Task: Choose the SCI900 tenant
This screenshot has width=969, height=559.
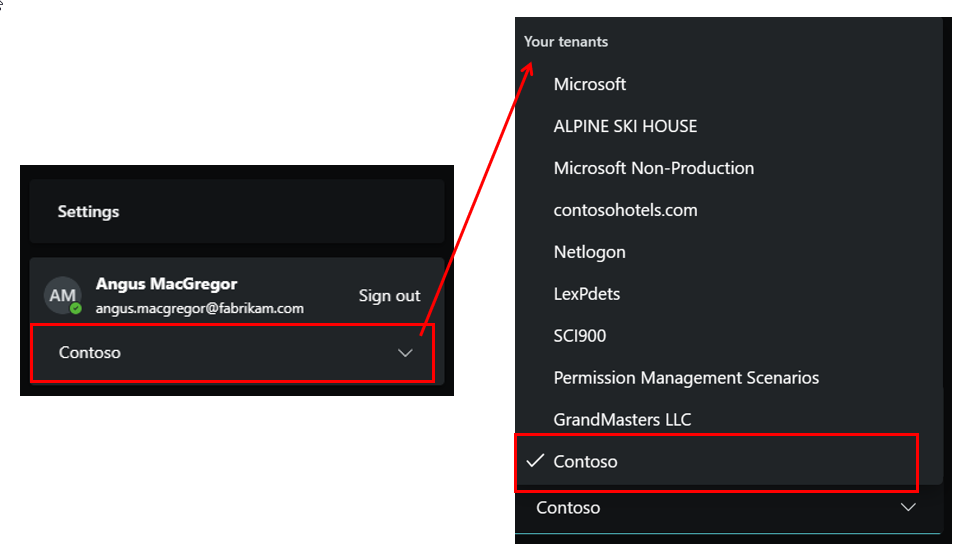Action: pos(580,336)
